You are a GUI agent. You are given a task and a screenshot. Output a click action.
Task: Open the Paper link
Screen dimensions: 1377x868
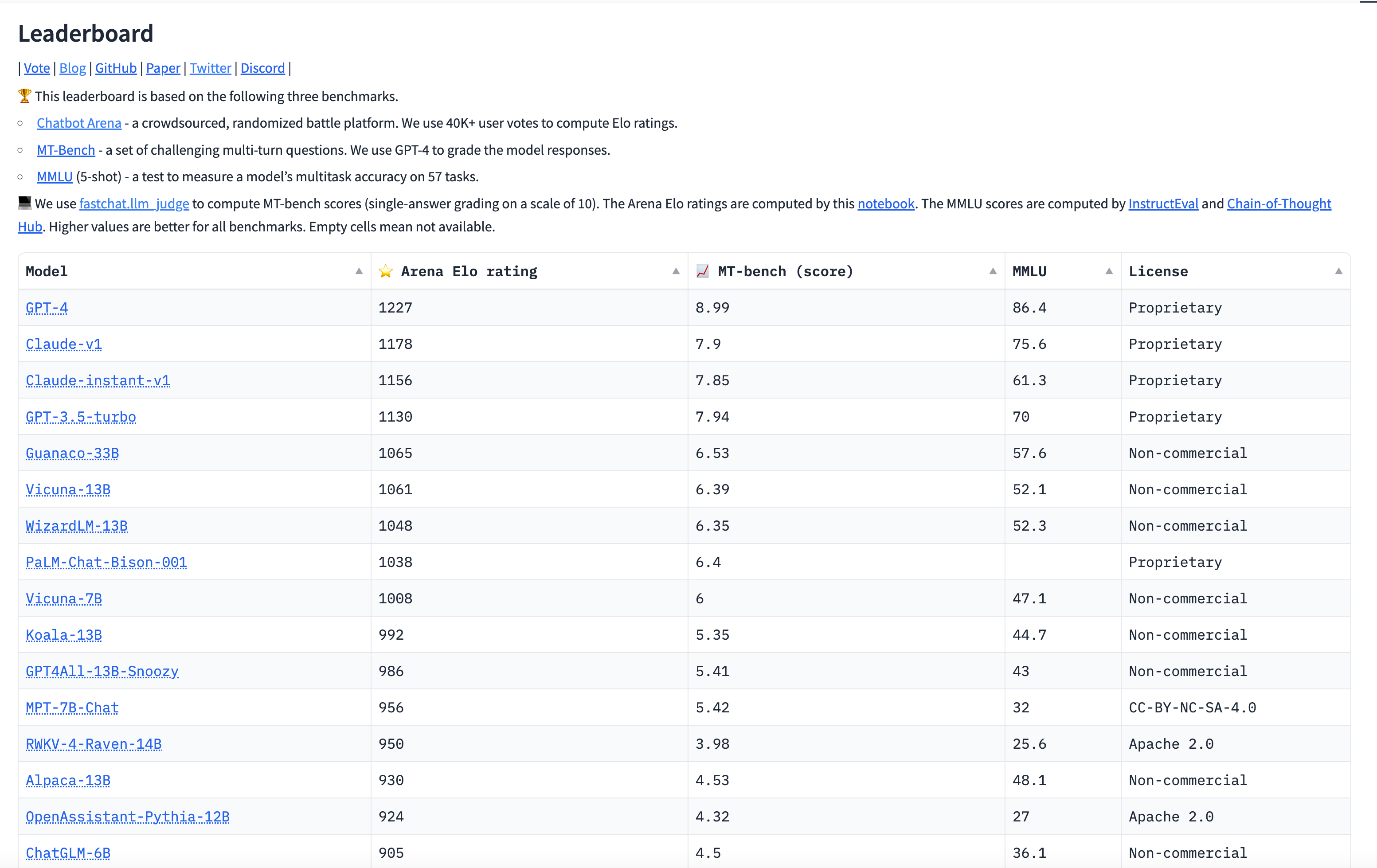point(163,68)
